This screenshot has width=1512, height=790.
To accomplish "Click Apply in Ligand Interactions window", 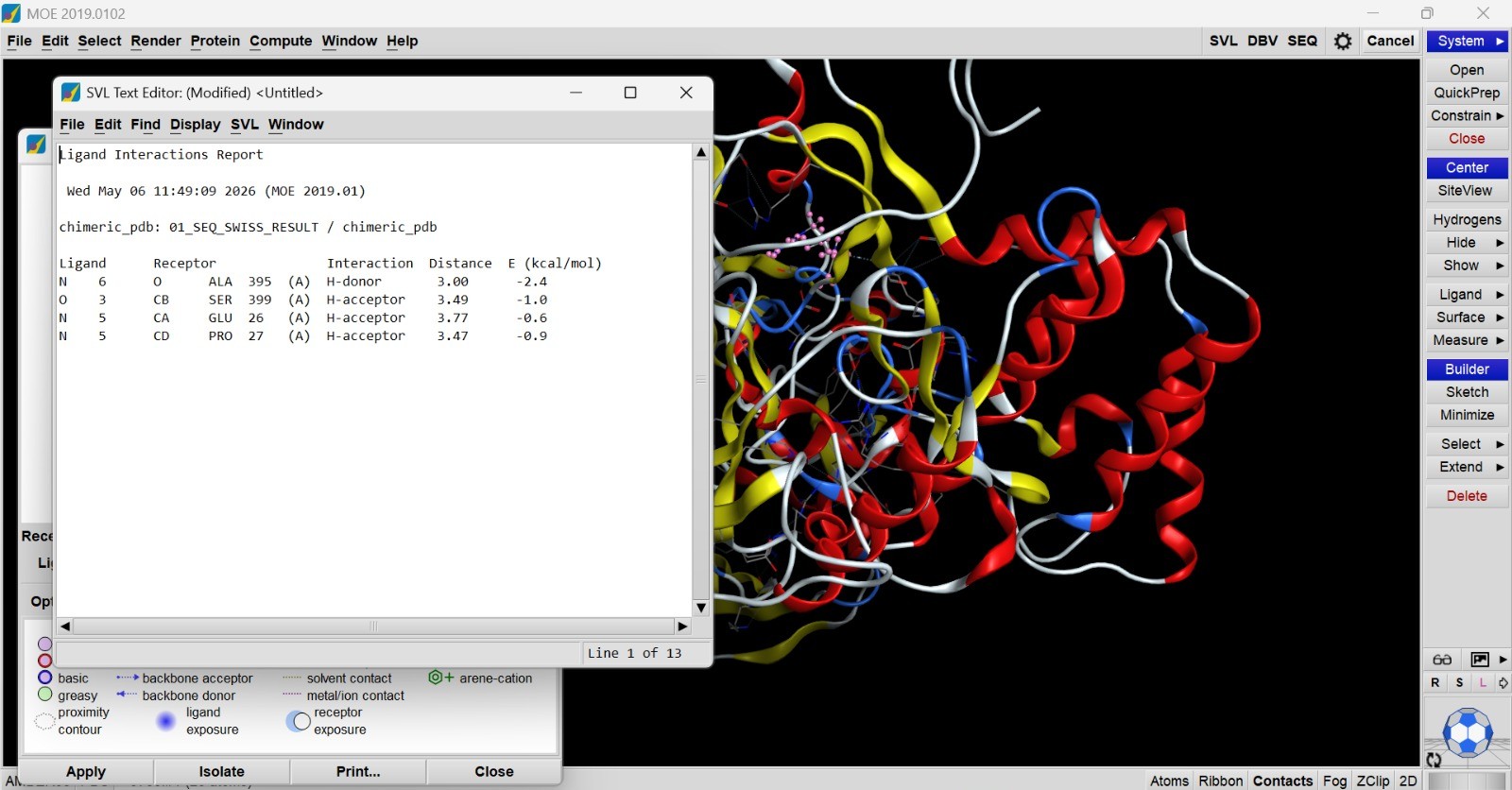I will (x=86, y=771).
